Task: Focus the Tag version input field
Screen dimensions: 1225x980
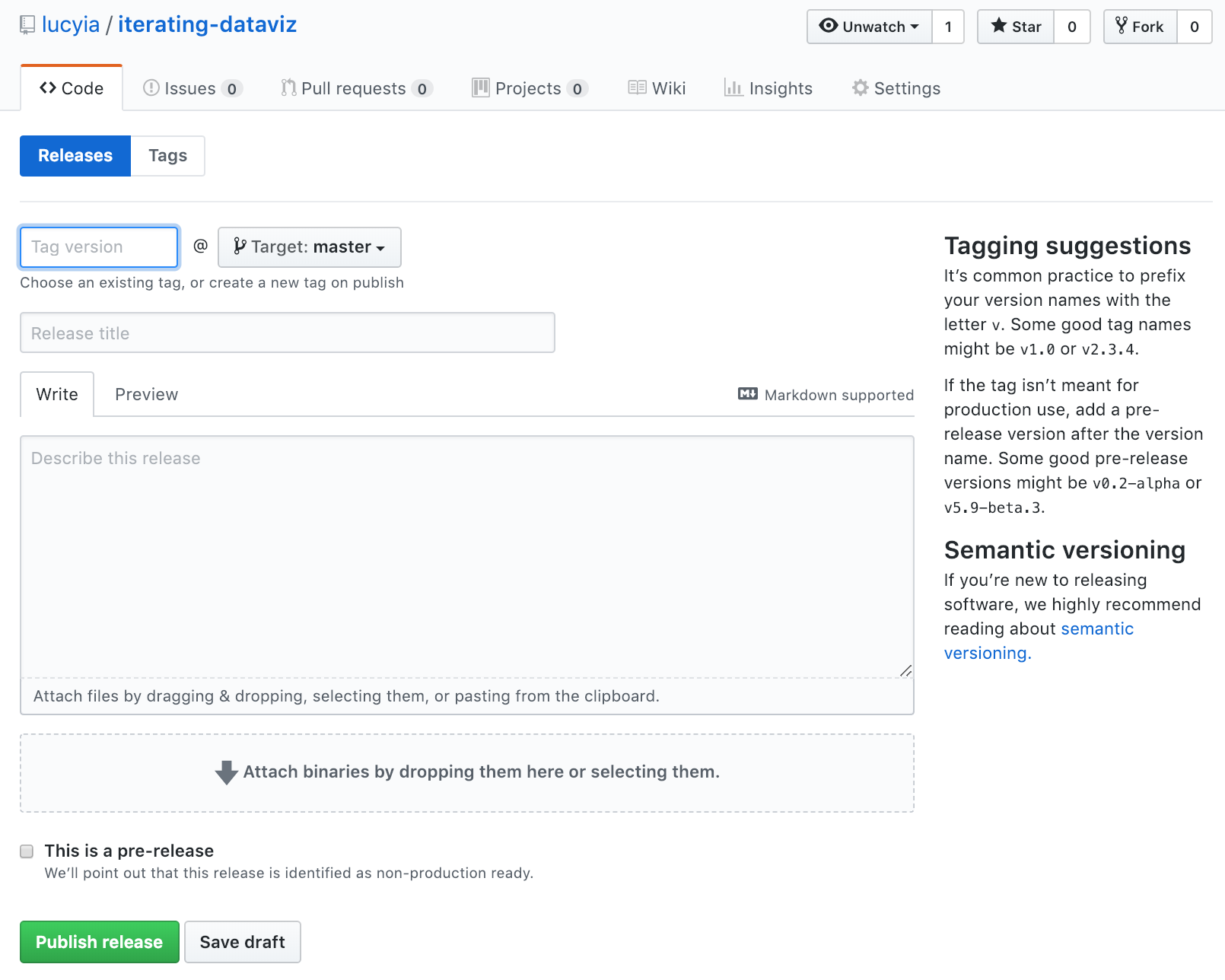Action: pyautogui.click(x=99, y=247)
